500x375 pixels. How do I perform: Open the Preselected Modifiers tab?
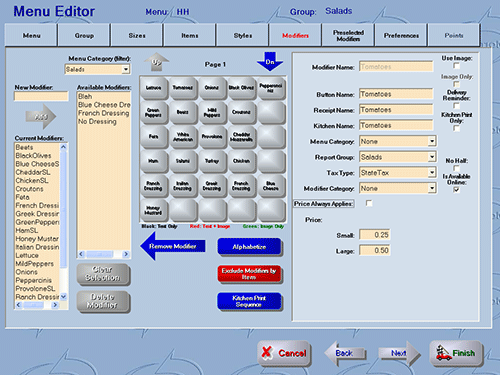point(348,35)
